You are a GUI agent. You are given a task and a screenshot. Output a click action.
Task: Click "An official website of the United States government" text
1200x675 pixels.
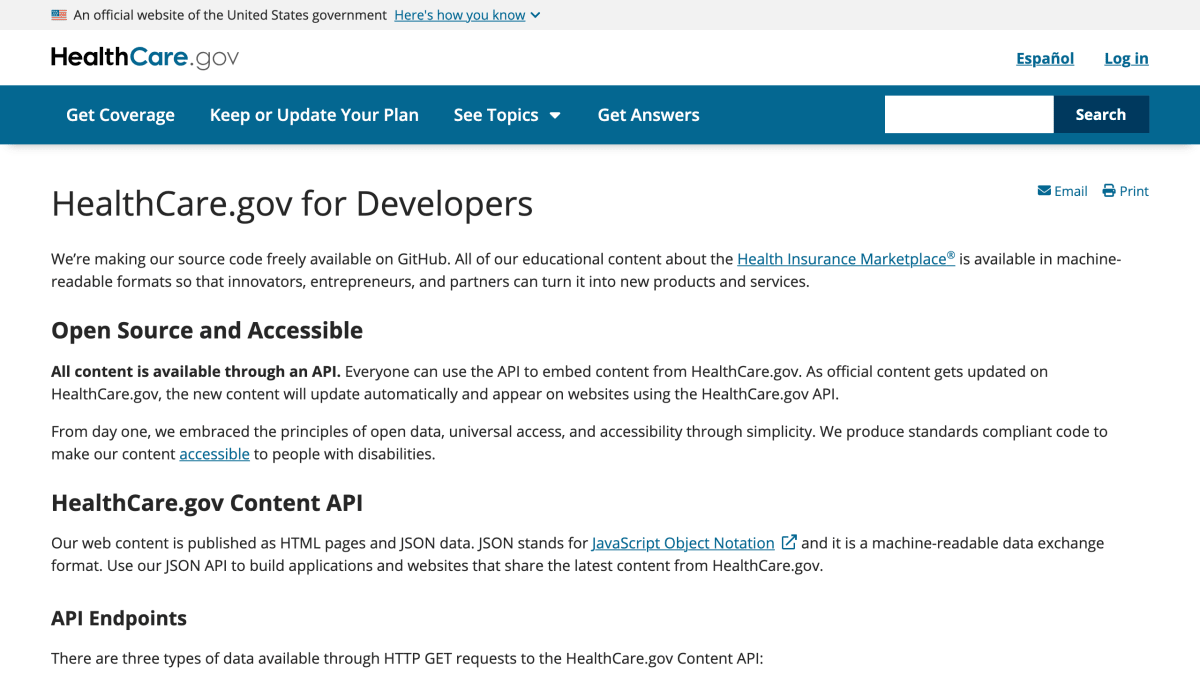point(230,15)
